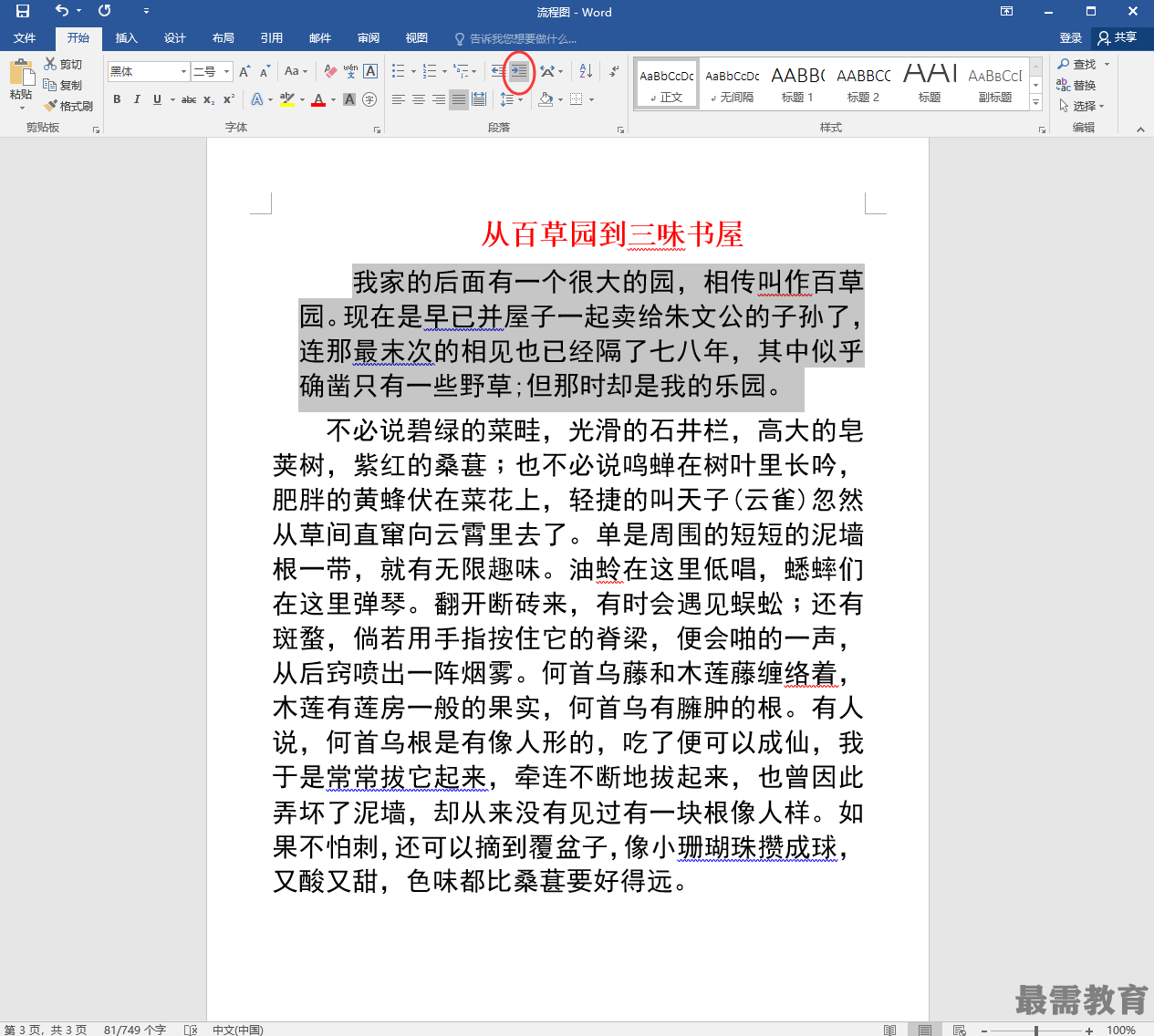The width and height of the screenshot is (1154, 1036).
Task: Expand the styles gallery more arrow
Action: (1035, 104)
